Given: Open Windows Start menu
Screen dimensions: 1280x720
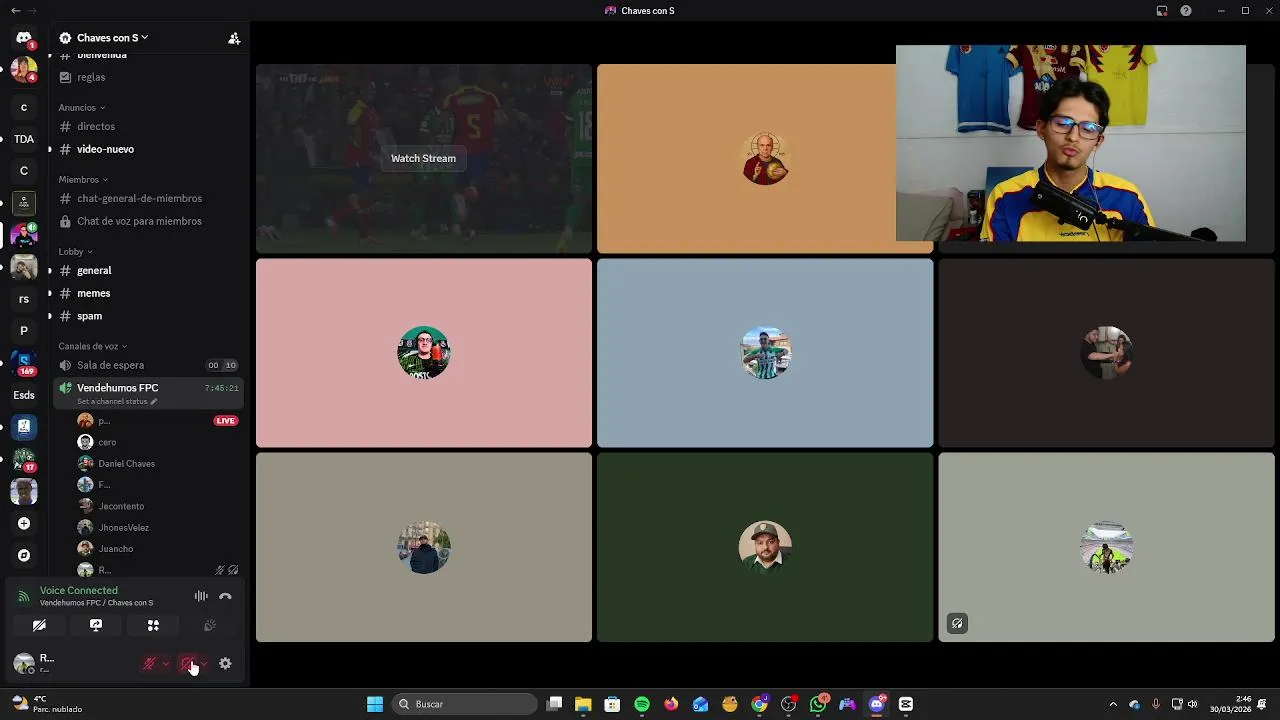Looking at the screenshot, I should [x=375, y=704].
